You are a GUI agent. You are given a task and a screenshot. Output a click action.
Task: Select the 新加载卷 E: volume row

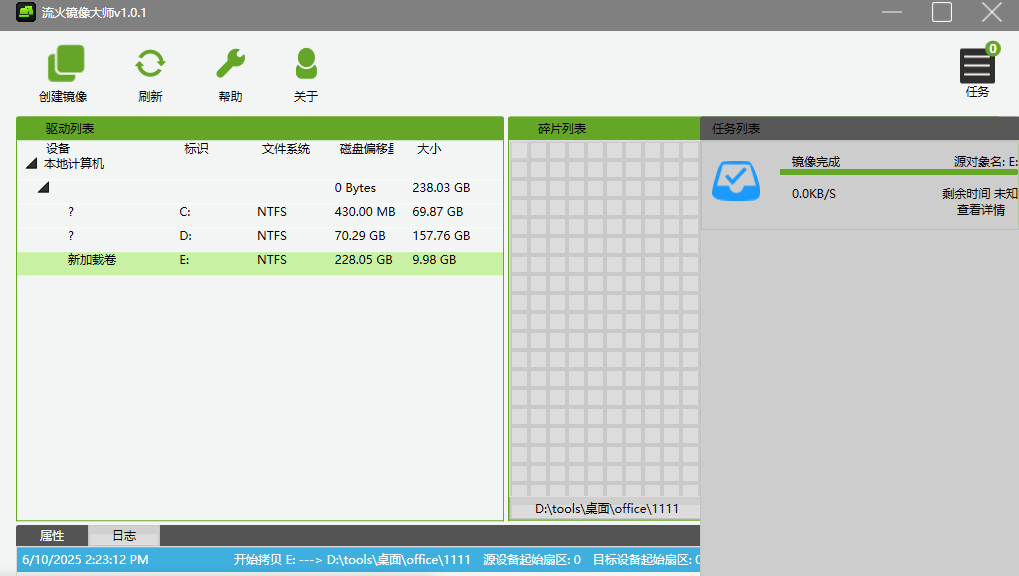pos(260,263)
